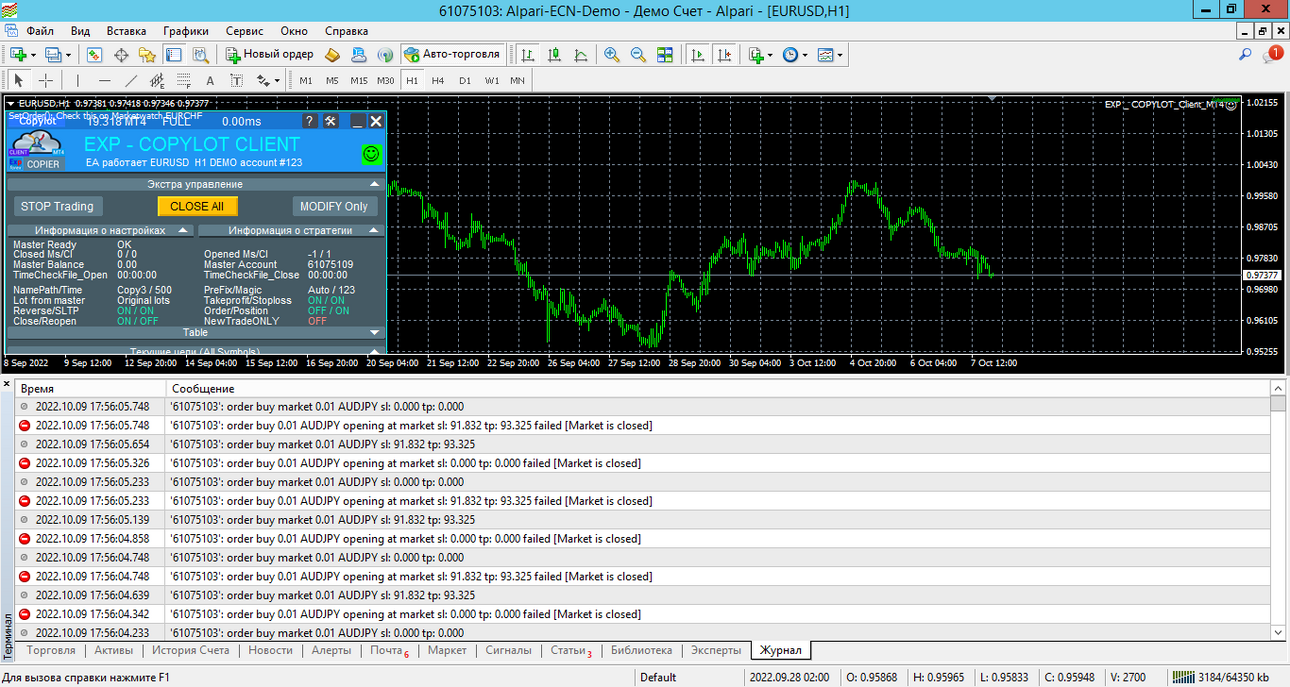The image size is (1290, 687).
Task: Open the Графики menu
Action: pos(186,31)
